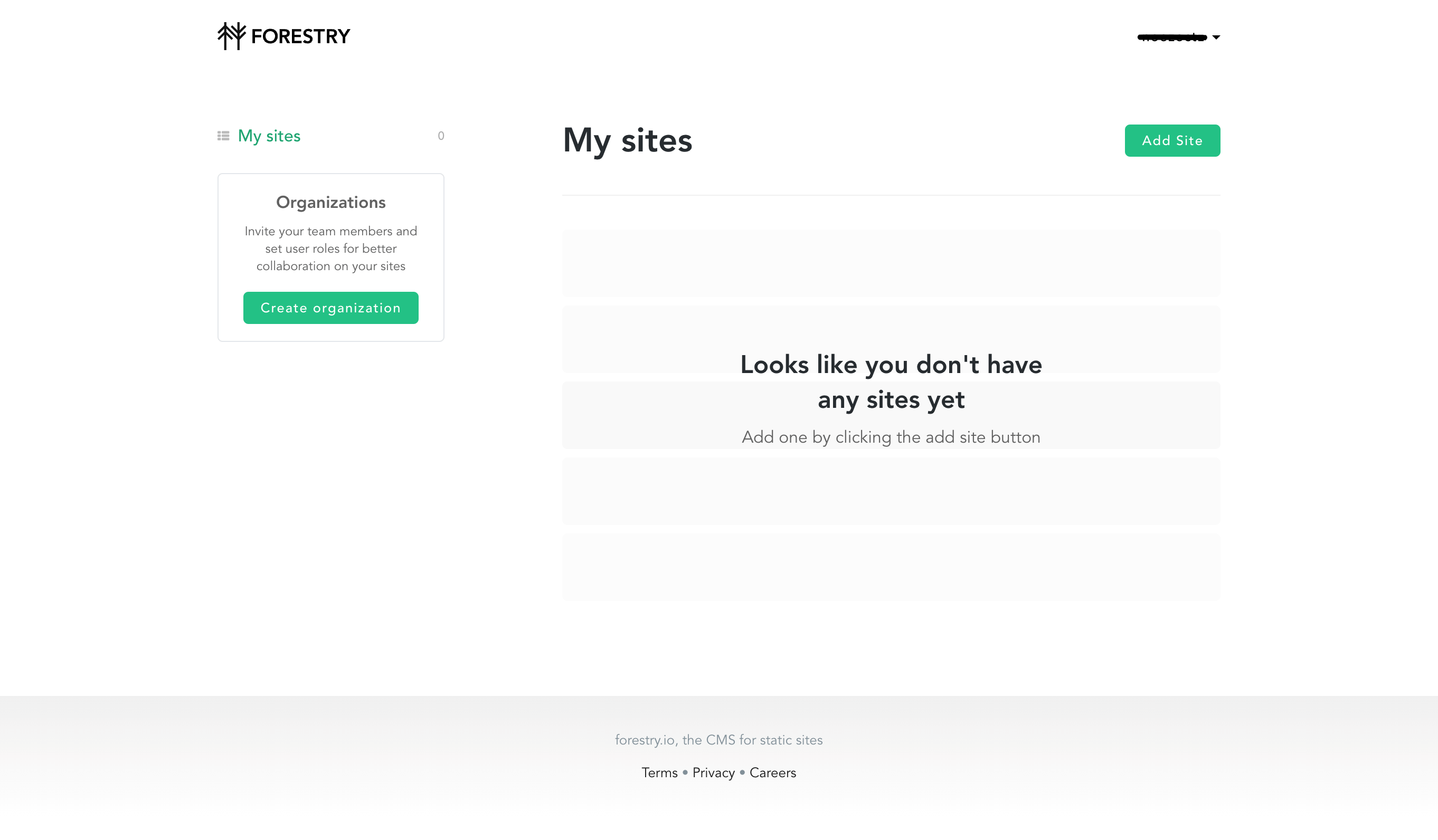Expand the My sites navigation item
The image size is (1438, 840).
tap(268, 135)
